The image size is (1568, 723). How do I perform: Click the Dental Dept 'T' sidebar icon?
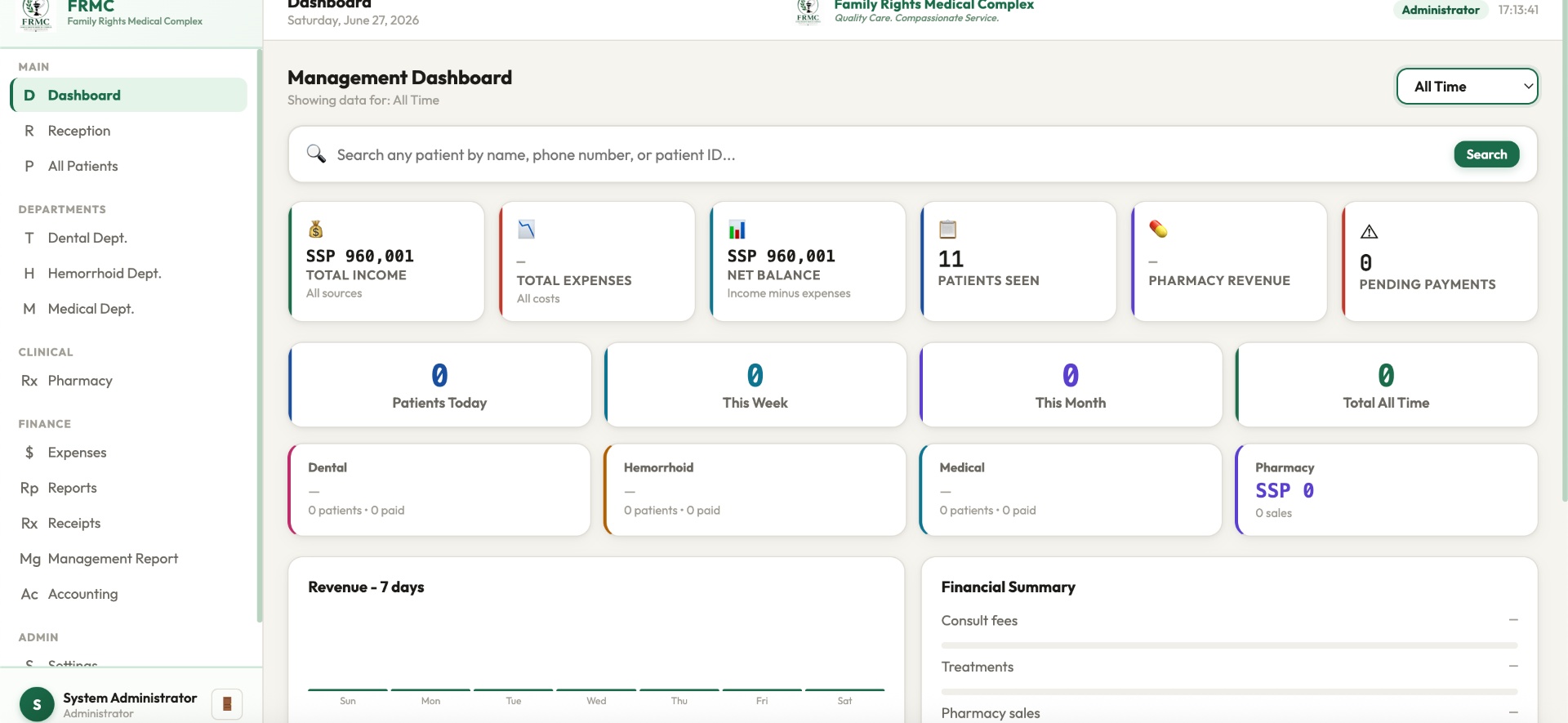29,238
